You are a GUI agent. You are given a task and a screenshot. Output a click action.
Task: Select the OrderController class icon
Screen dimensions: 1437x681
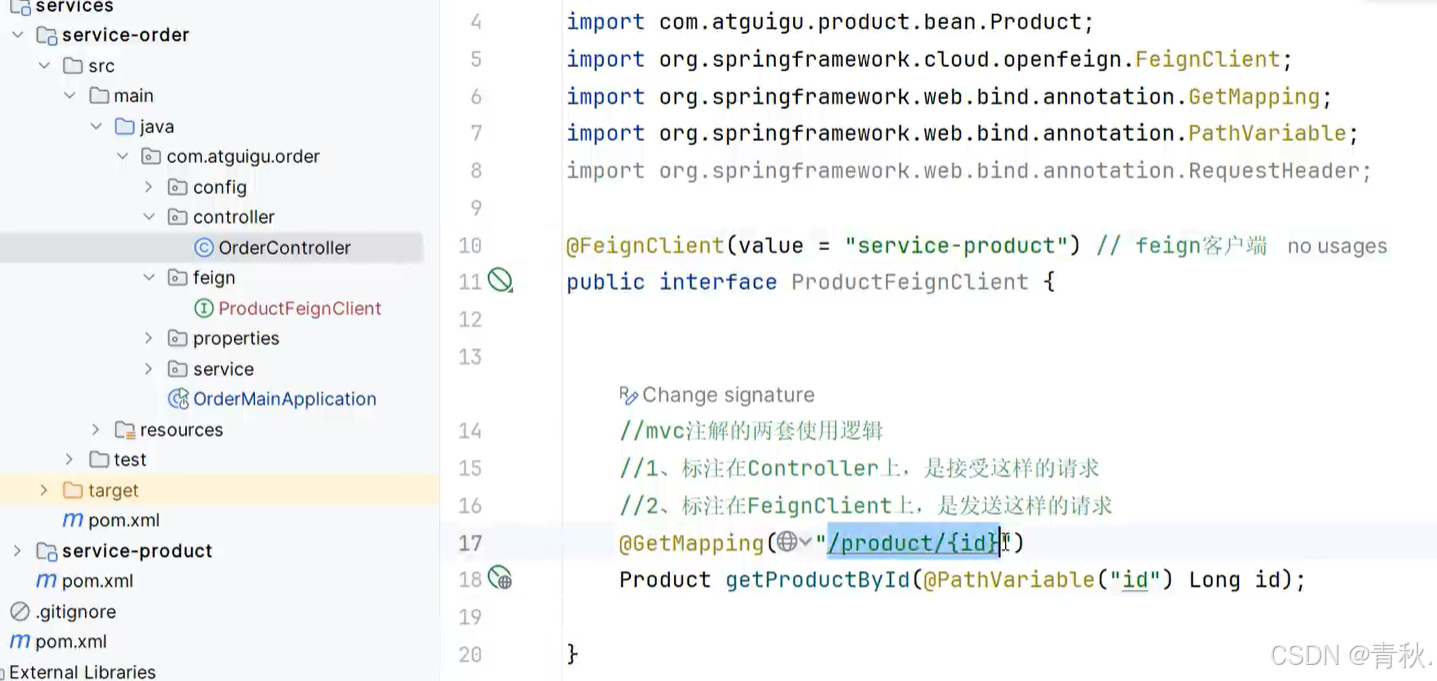click(x=204, y=248)
